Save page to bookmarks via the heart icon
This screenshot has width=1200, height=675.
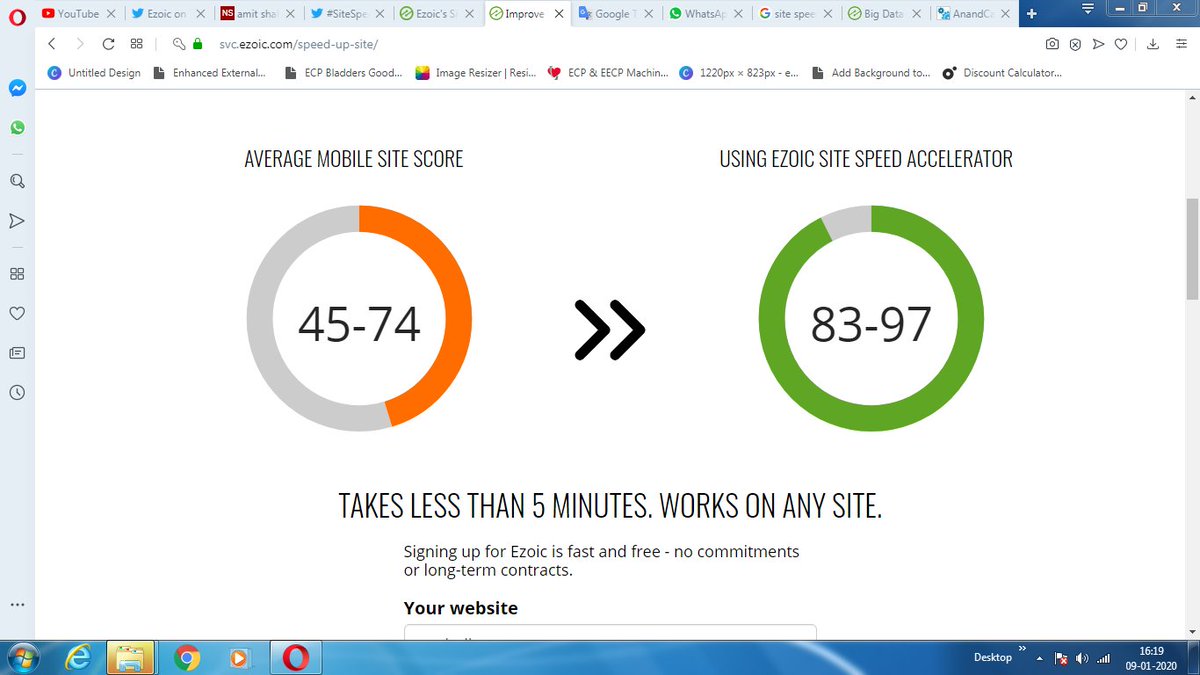(x=1121, y=44)
